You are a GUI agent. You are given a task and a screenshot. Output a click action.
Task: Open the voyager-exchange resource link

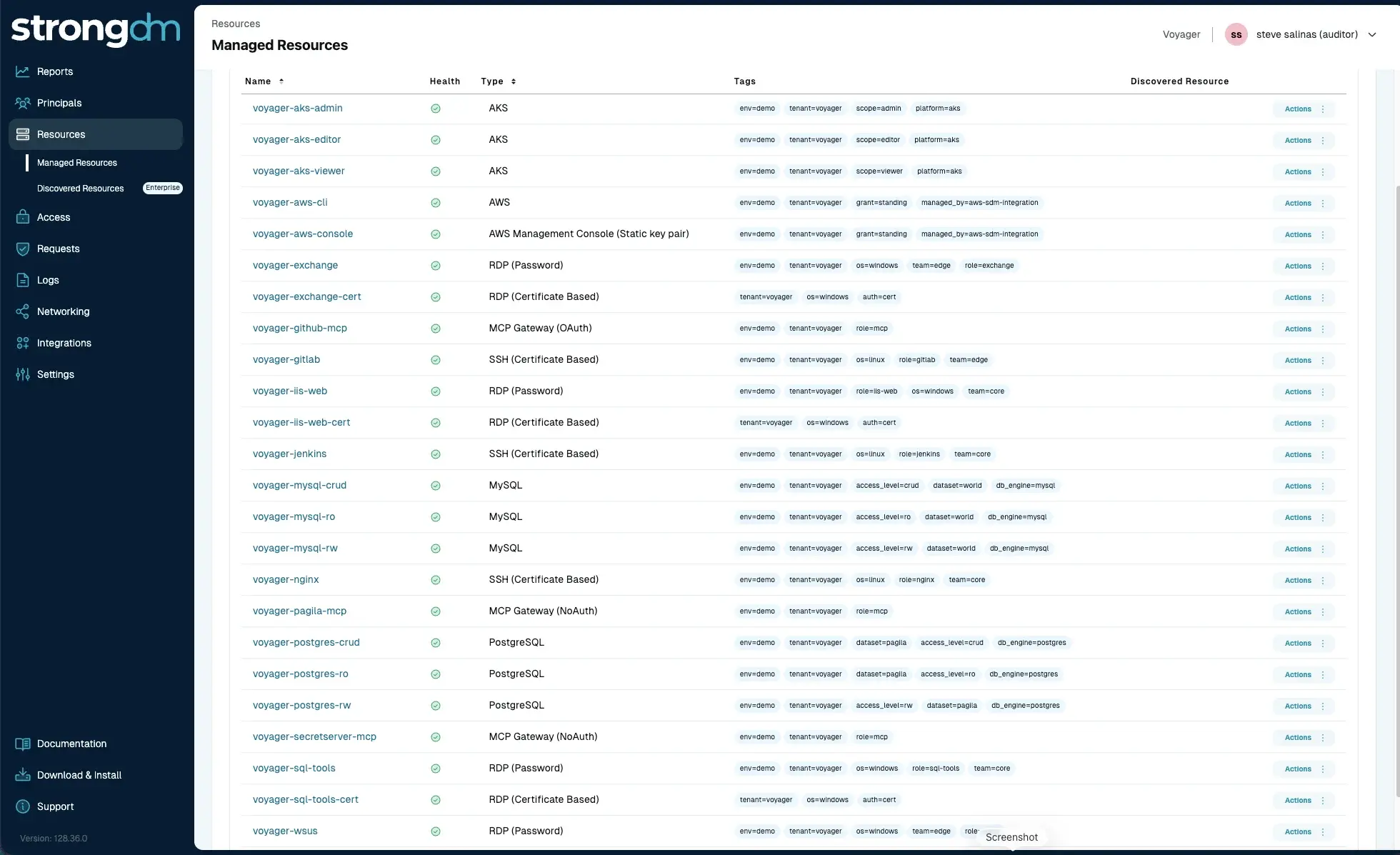tap(295, 265)
